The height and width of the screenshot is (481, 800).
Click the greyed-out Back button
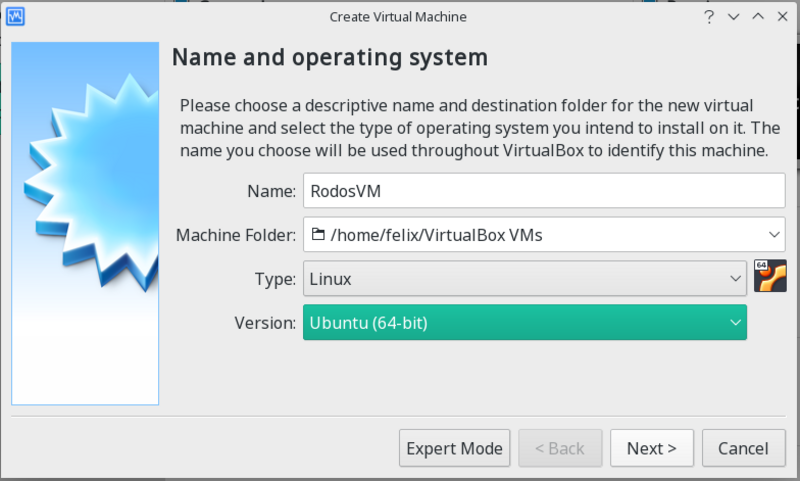click(560, 448)
